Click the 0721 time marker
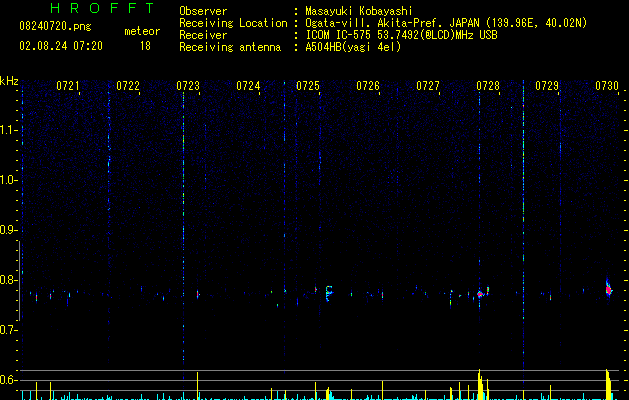Viewport: 629px width, 400px height. tap(67, 86)
